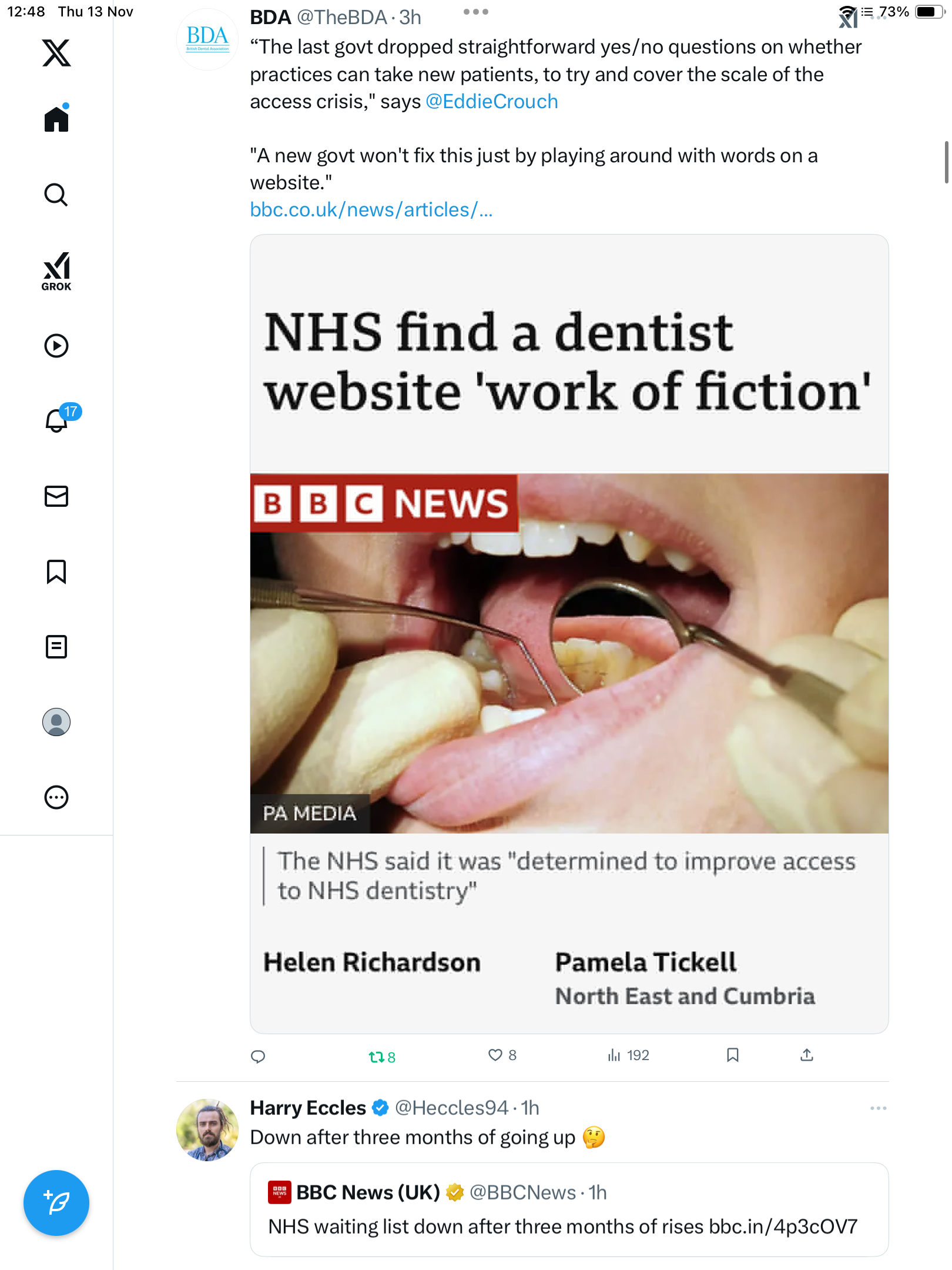
Task: Bookmark the BDA dentist post
Action: click(732, 1055)
